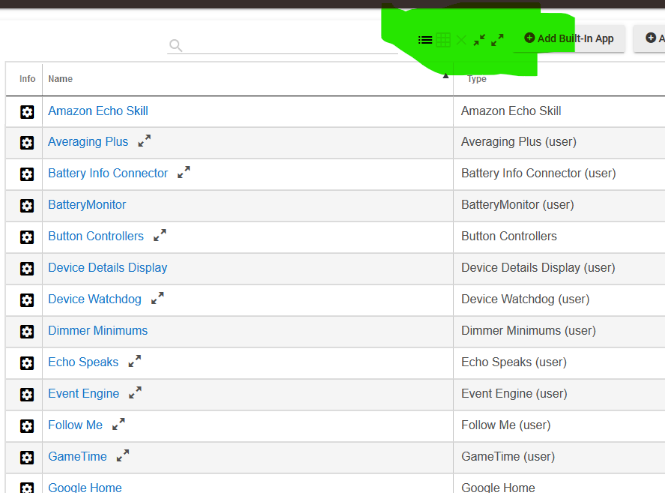Image resolution: width=665 pixels, height=493 pixels.
Task: Open the Battery Info Connector link
Action: tap(108, 173)
